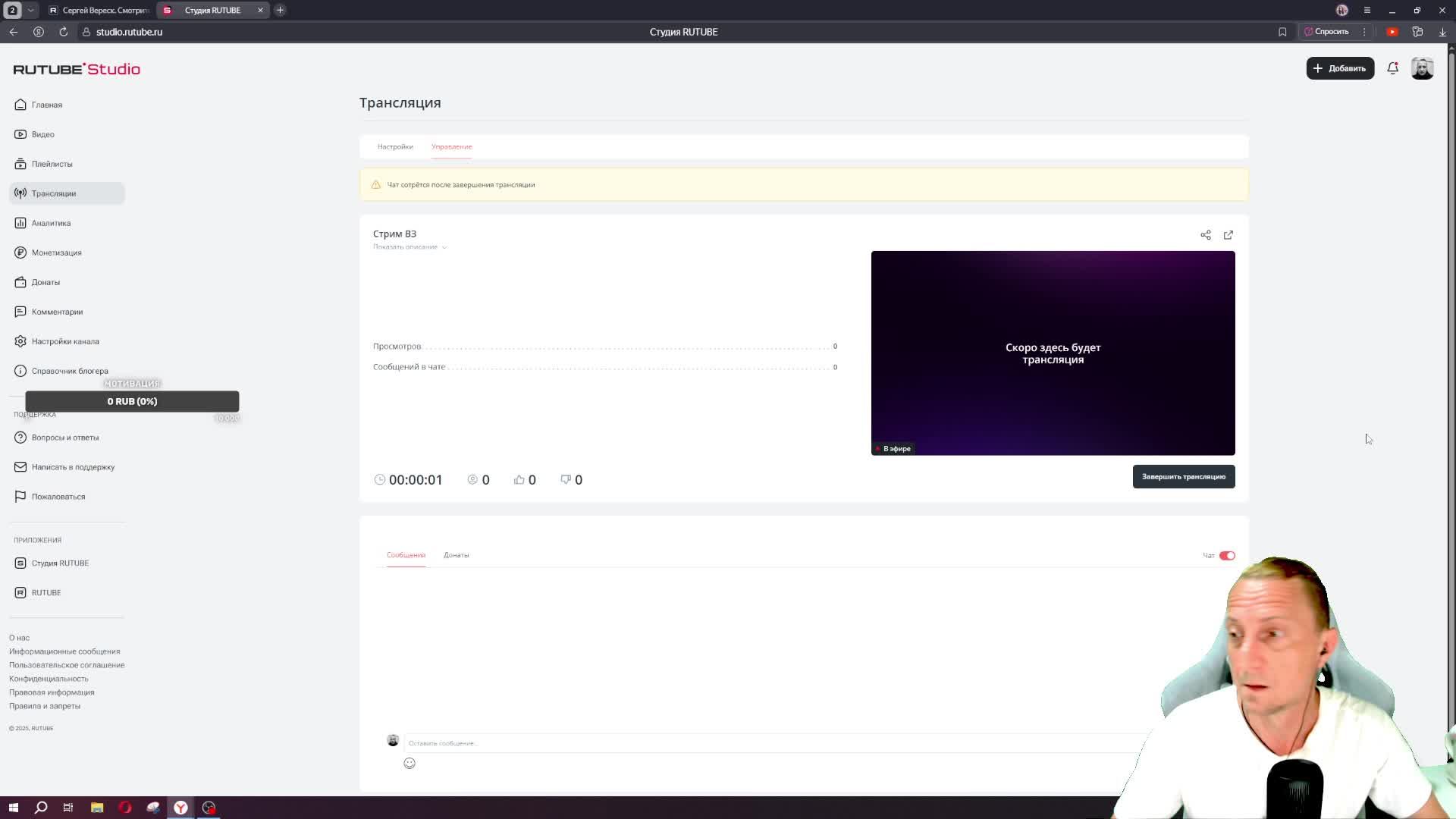1456x819 pixels.
Task: Toggle the Чат switch off
Action: 1227,556
